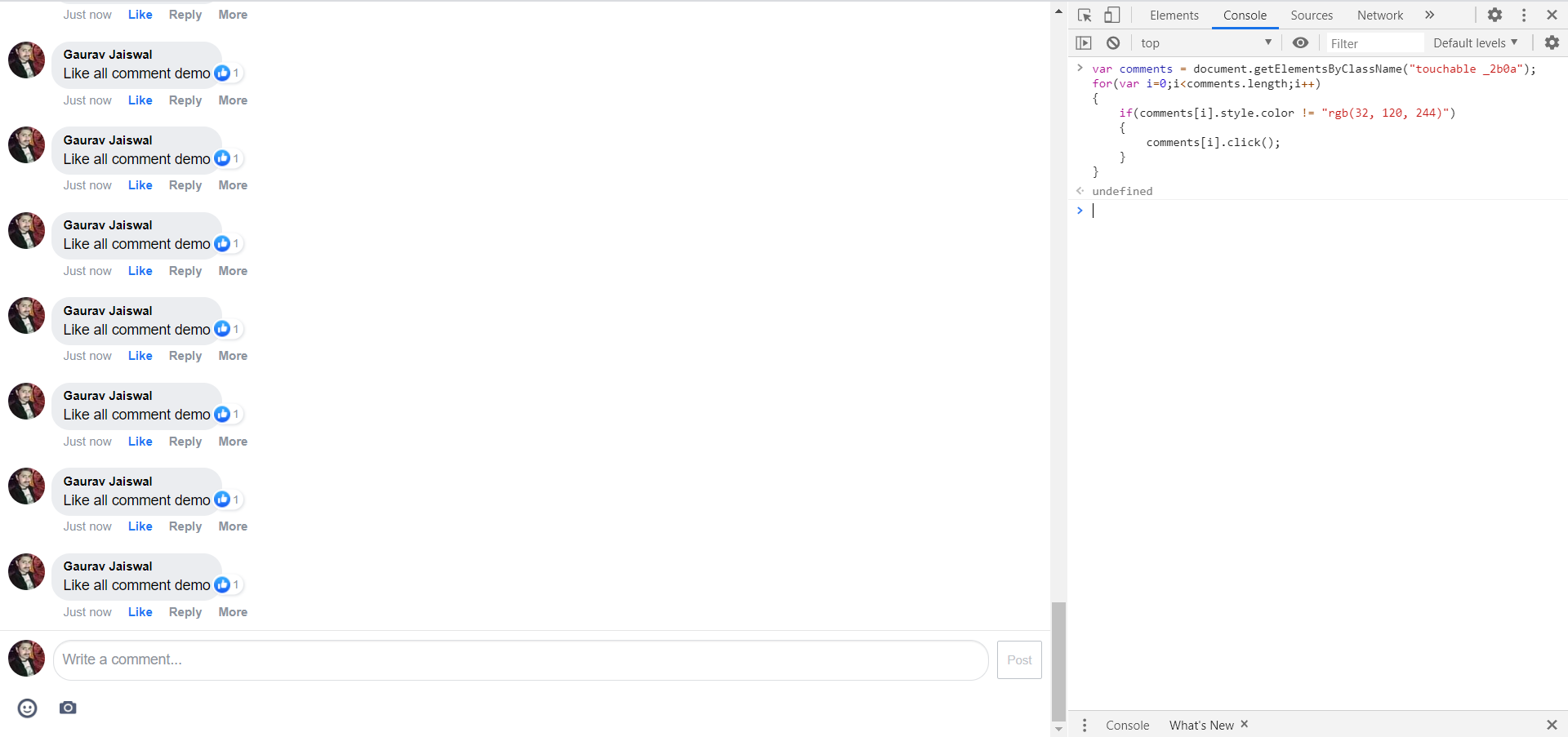Screen dimensions: 1568x737
Task: Open the avatar of the bottom comment
Action: pos(27,572)
